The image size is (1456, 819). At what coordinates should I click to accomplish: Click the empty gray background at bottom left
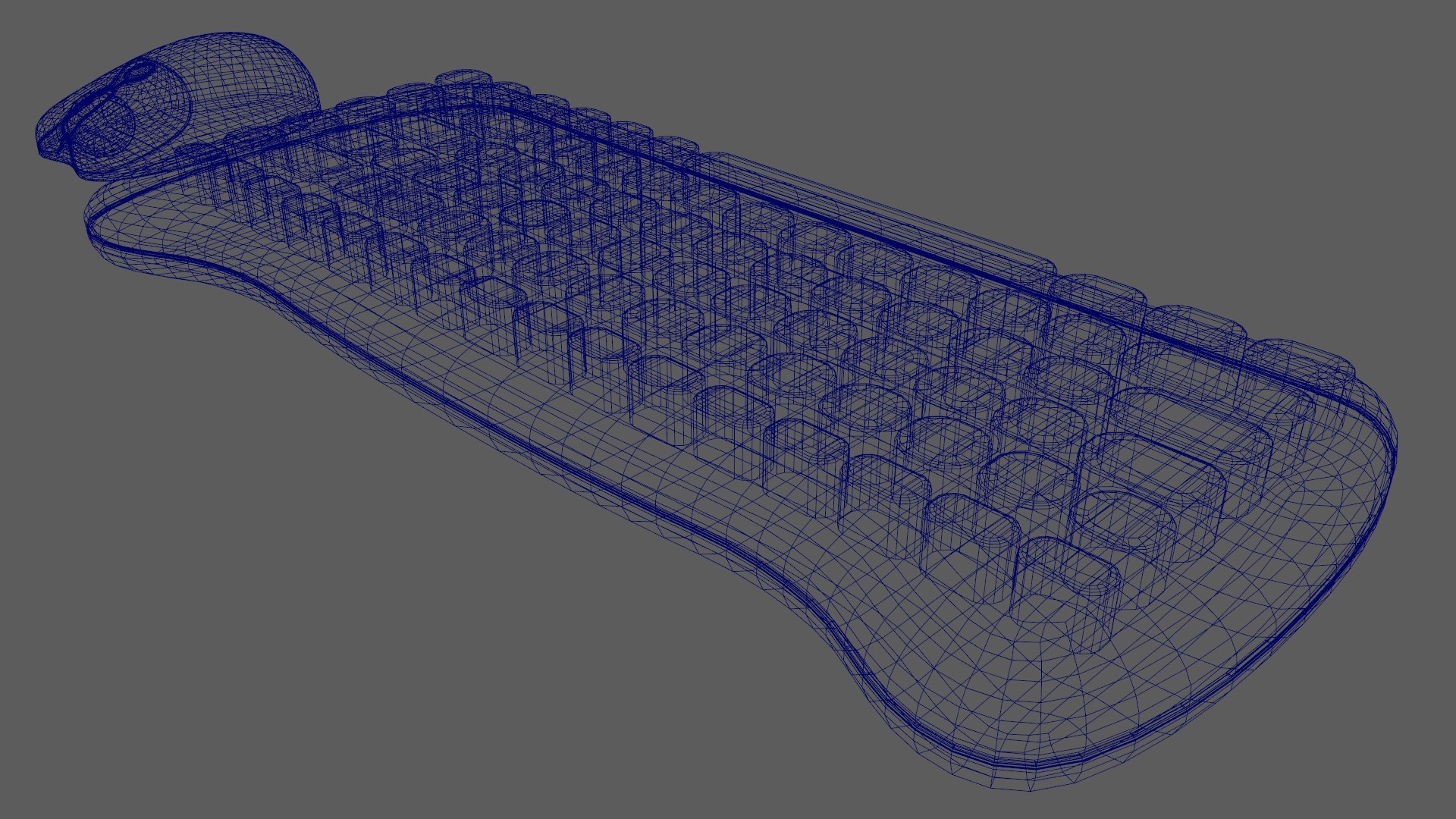coord(190,645)
